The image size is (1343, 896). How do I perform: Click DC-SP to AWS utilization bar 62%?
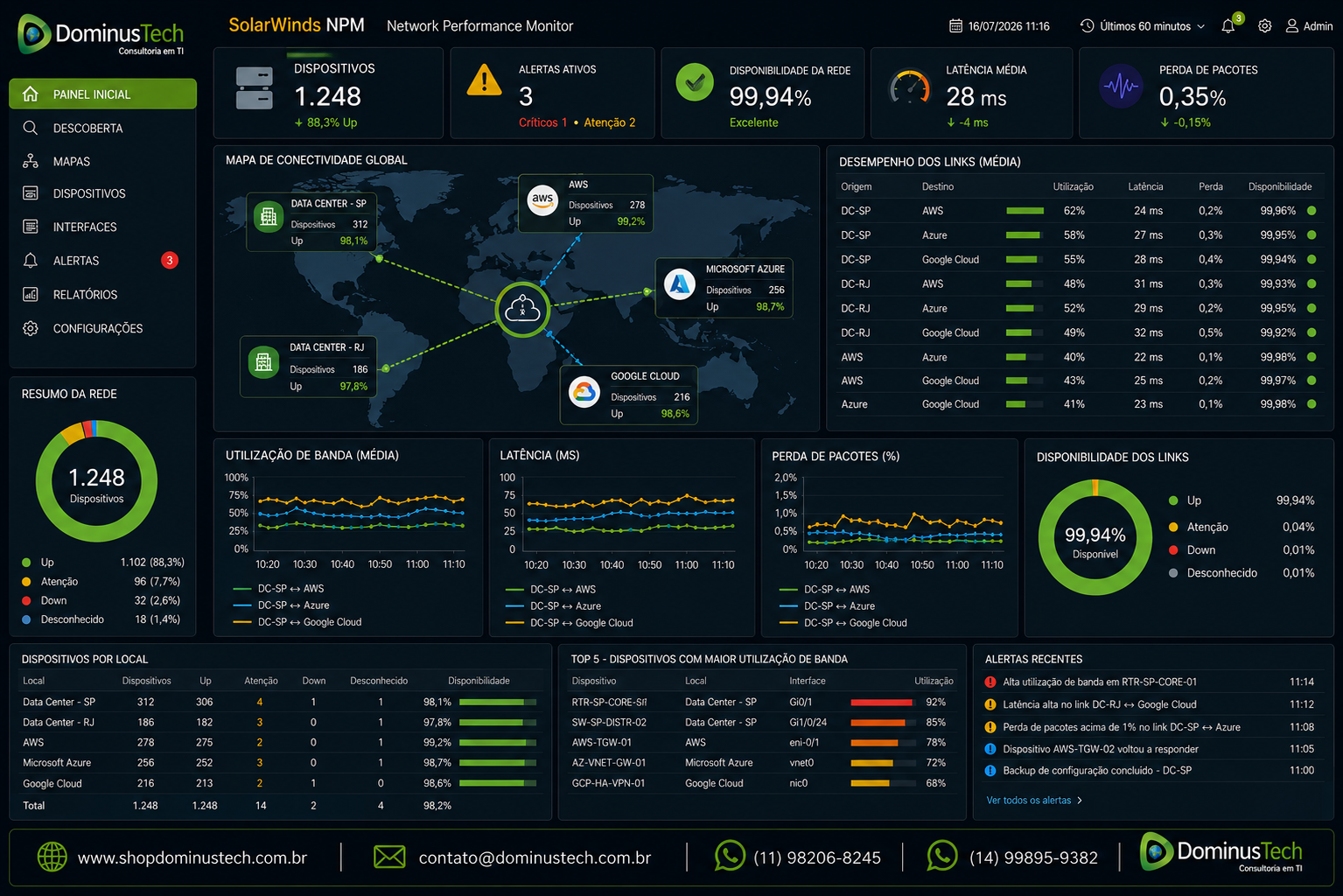tap(1025, 211)
